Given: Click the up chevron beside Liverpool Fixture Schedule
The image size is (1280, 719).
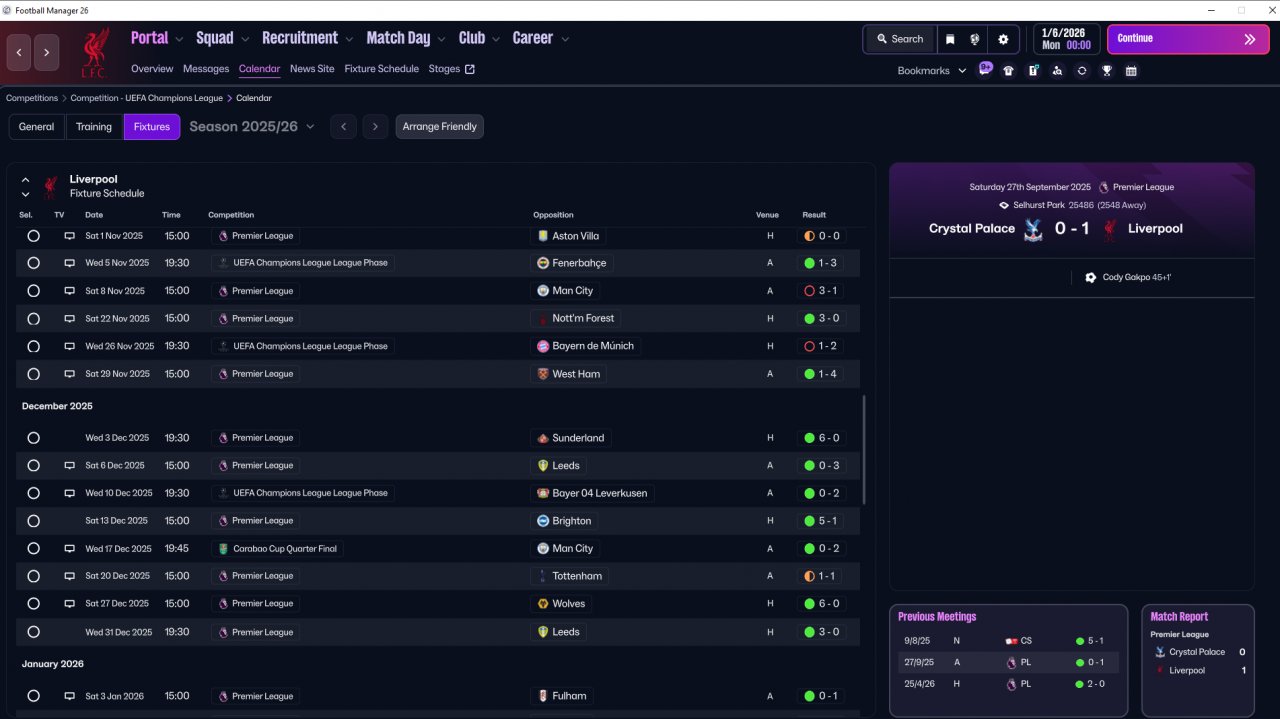Looking at the screenshot, I should (x=25, y=180).
